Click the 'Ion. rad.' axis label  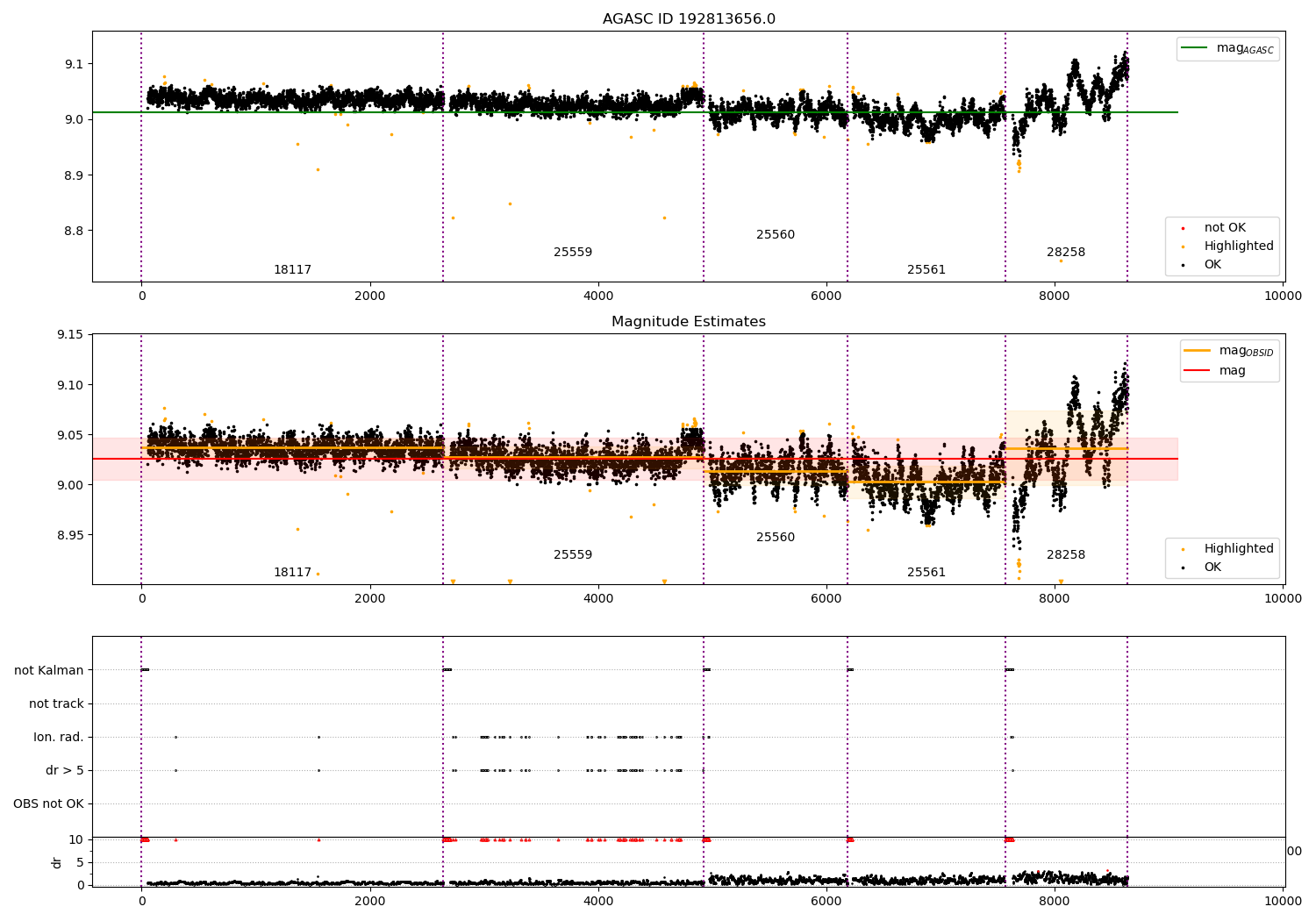click(59, 737)
